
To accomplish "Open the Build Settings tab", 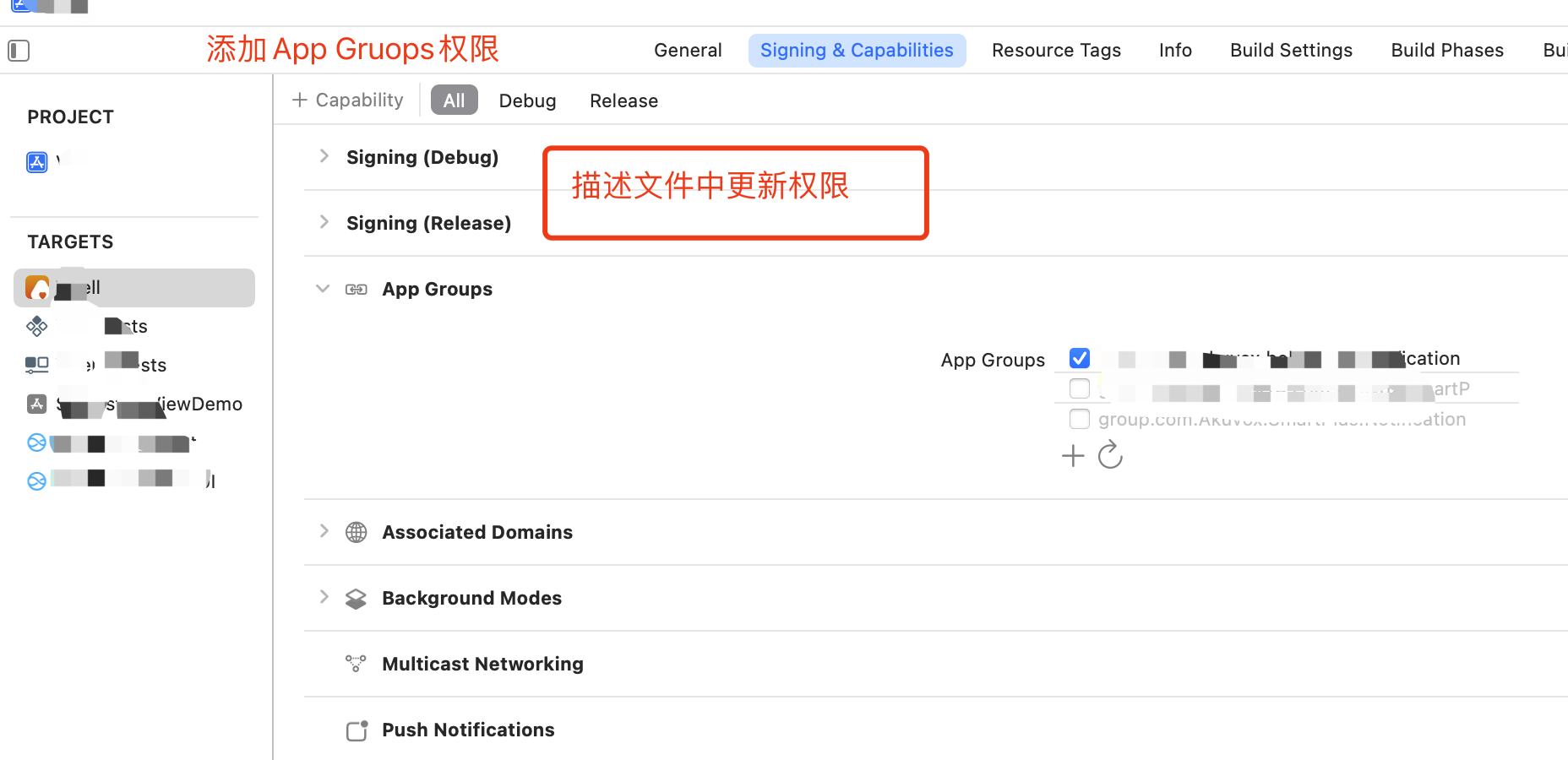I will point(1291,51).
